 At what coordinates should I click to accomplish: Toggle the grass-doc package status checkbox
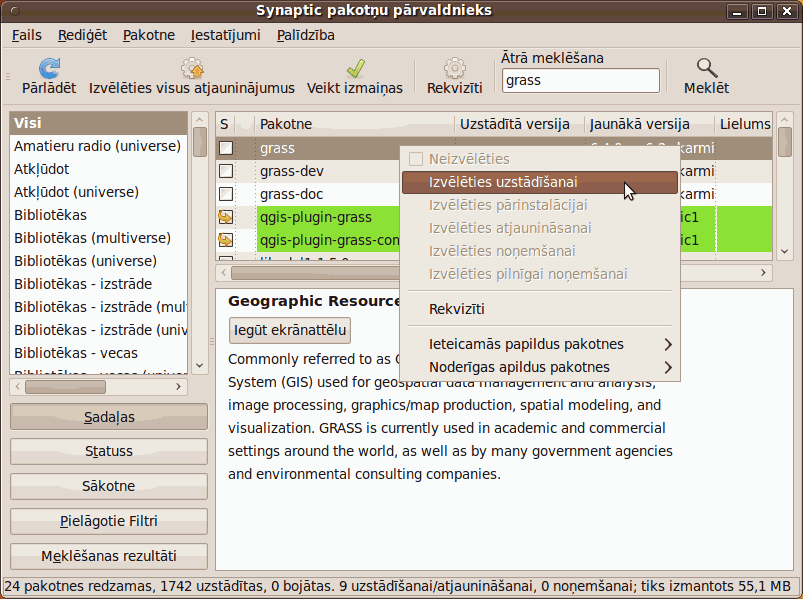click(x=226, y=194)
